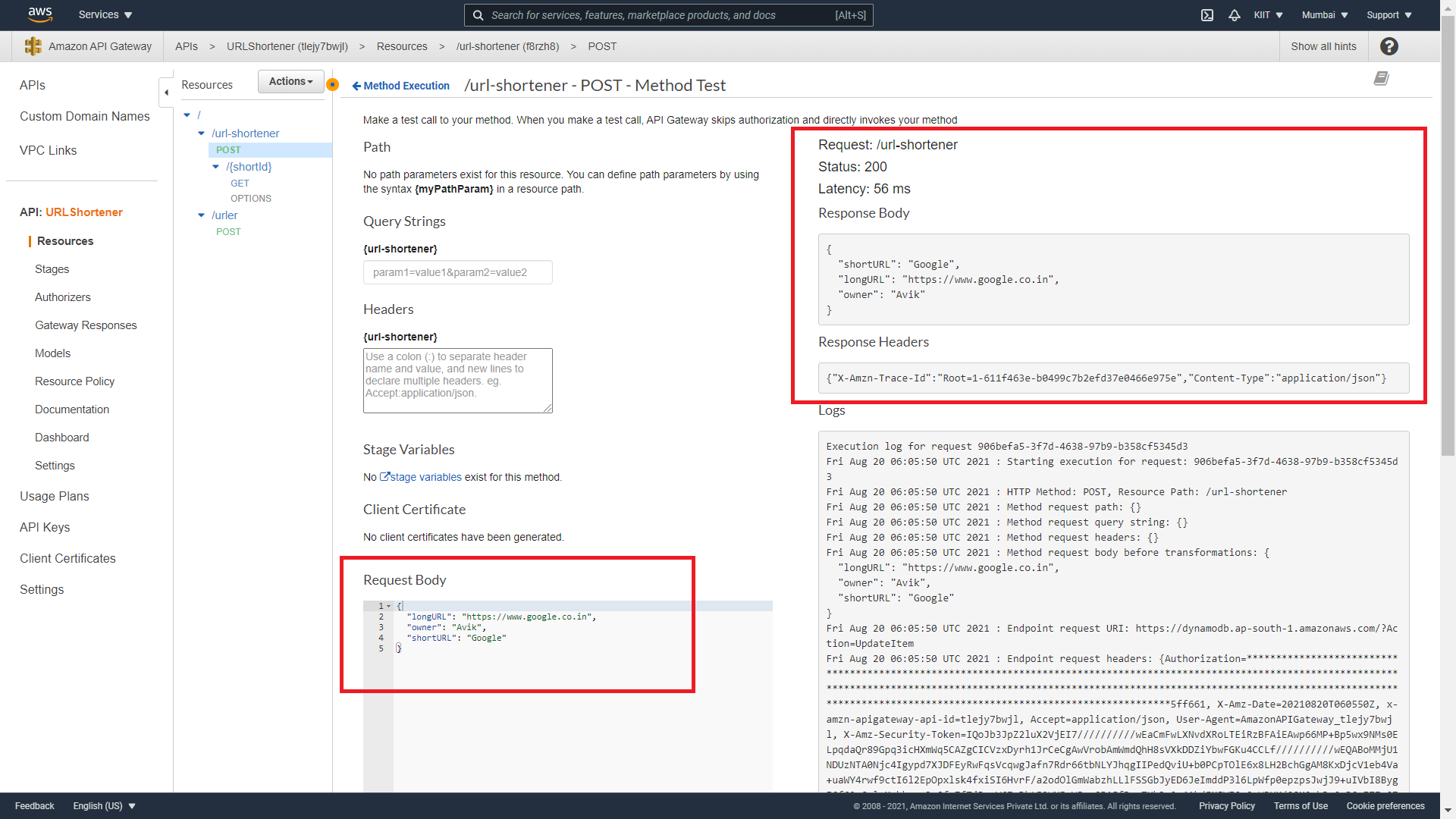Screen dimensions: 1456x819
Task: Open the help question mark icon
Action: pyautogui.click(x=1389, y=46)
